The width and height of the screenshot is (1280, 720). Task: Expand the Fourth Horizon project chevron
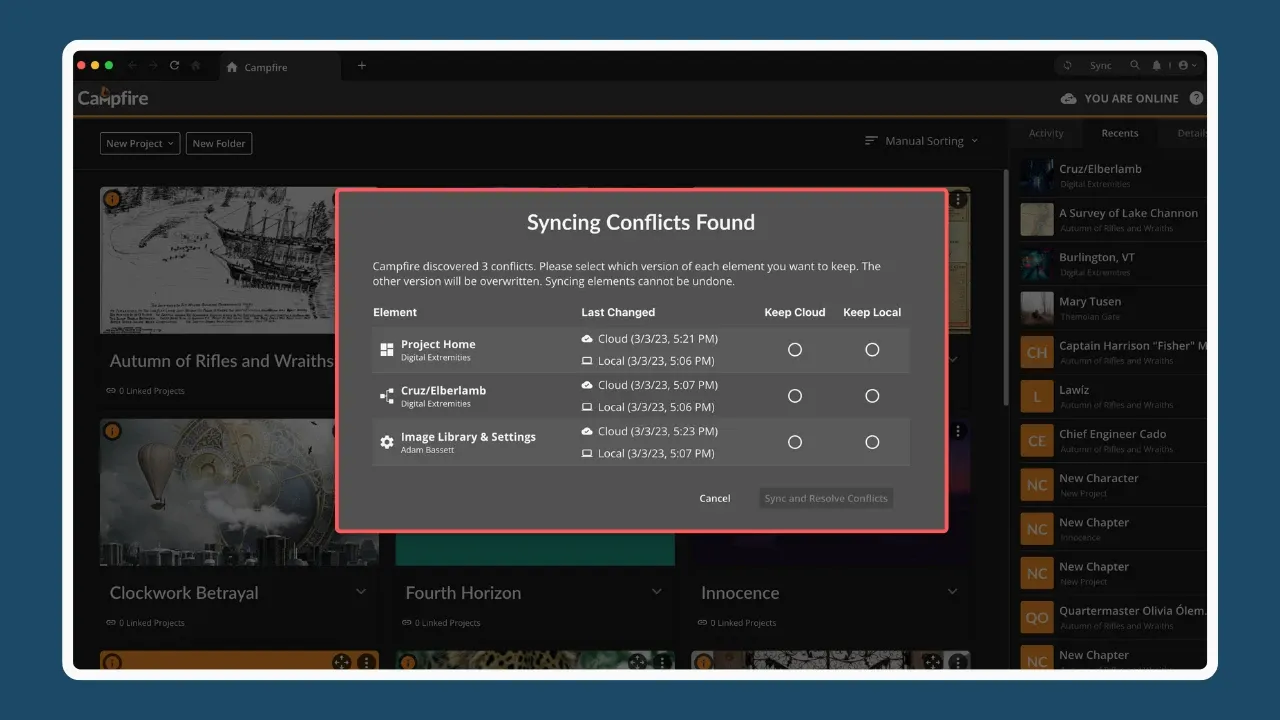click(x=657, y=592)
